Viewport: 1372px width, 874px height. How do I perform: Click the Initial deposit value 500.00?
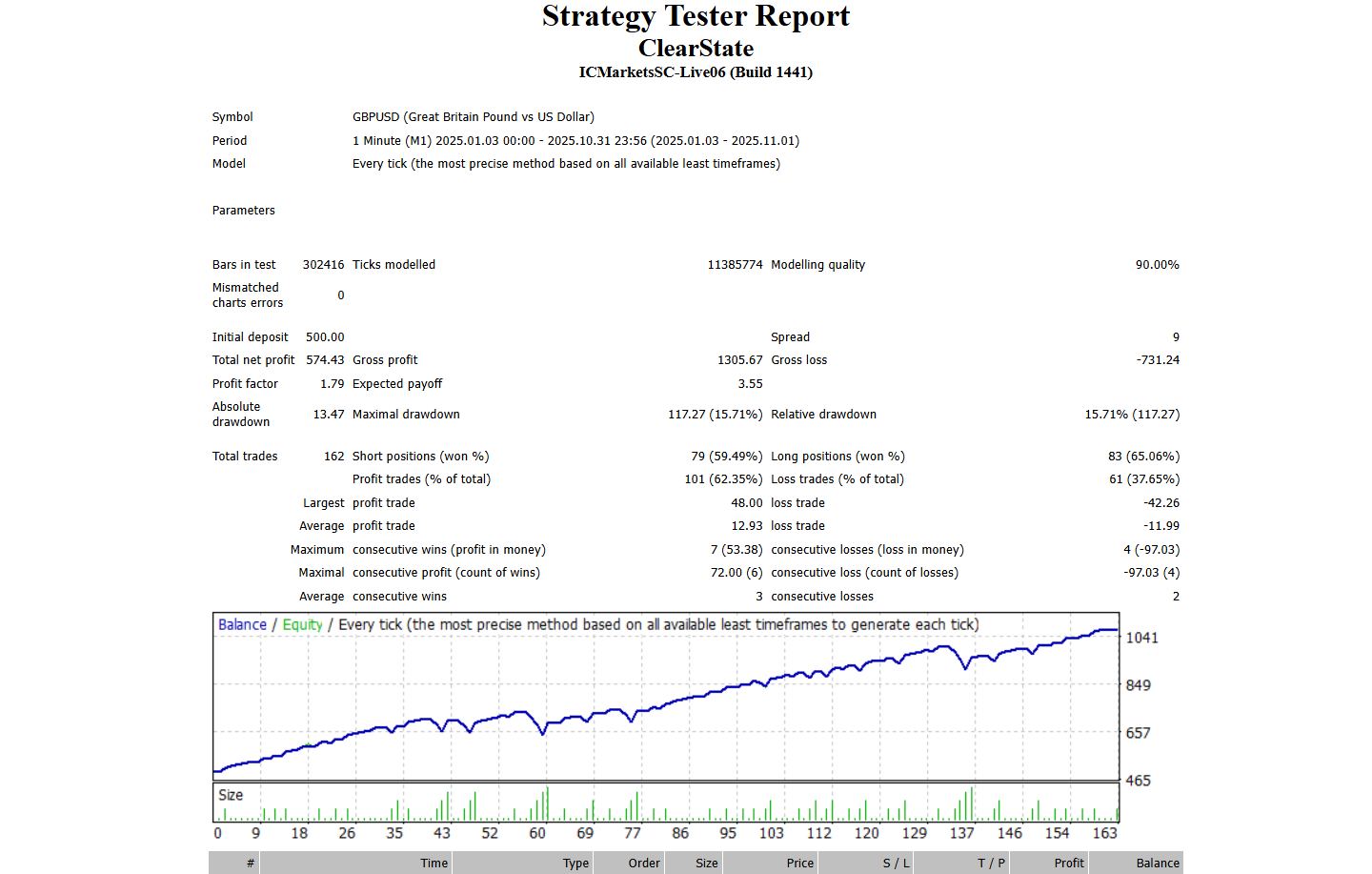tap(325, 337)
